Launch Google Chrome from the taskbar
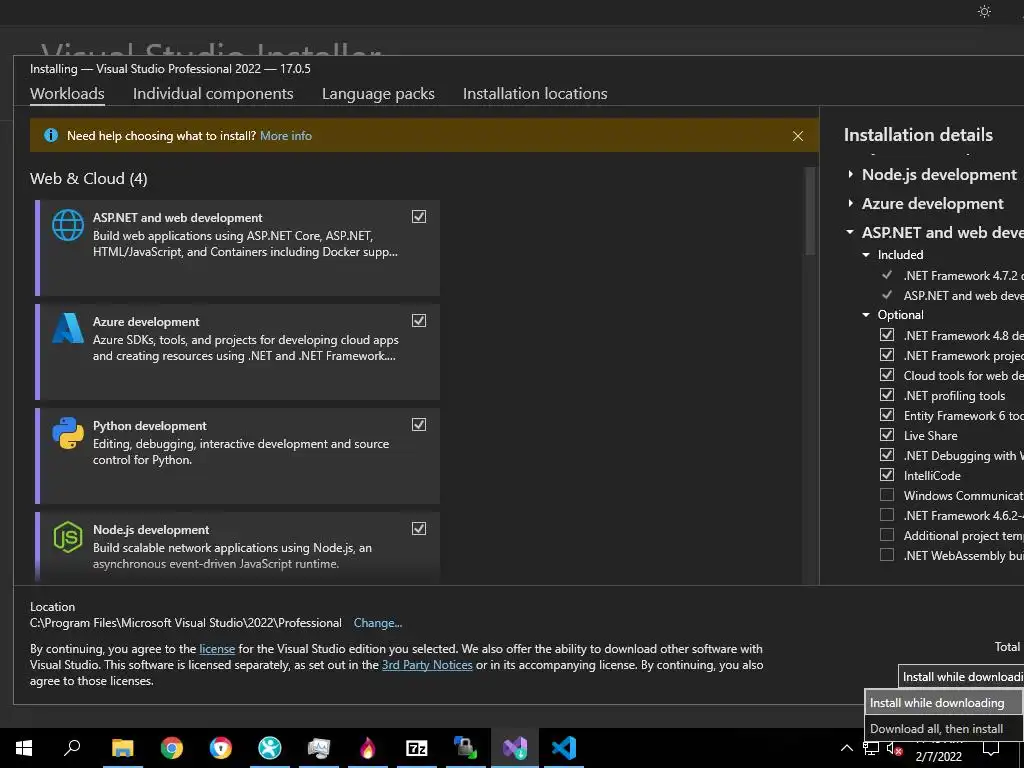The height and width of the screenshot is (768, 1024). point(172,747)
